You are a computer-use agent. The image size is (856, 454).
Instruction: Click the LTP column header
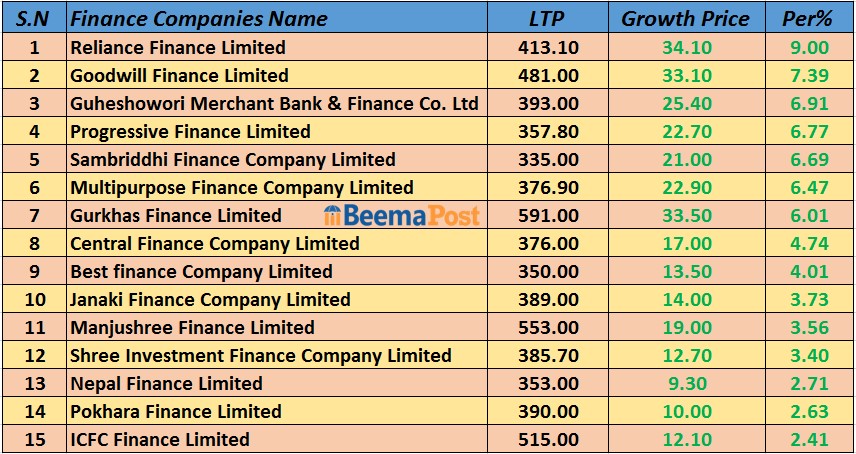click(x=548, y=19)
